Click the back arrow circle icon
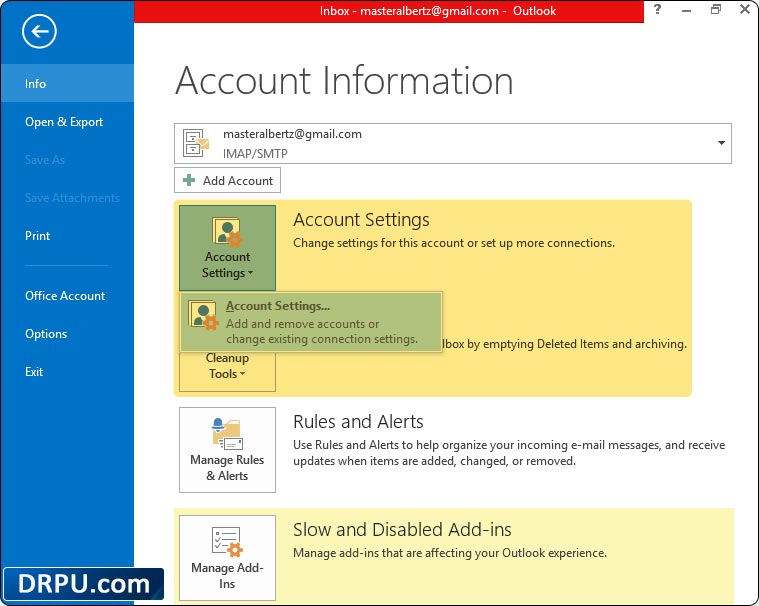Viewport: 759px width, 606px height. click(x=39, y=31)
